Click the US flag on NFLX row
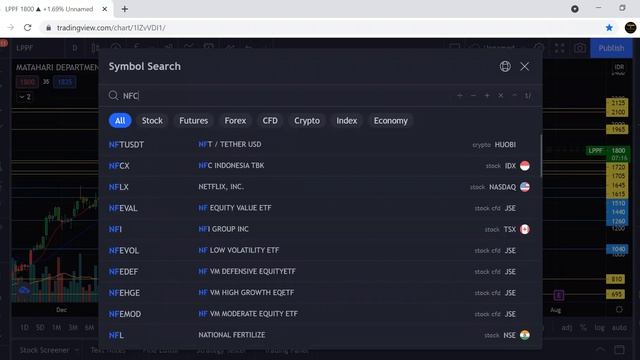Screen dimensions: 640x360 point(525,187)
